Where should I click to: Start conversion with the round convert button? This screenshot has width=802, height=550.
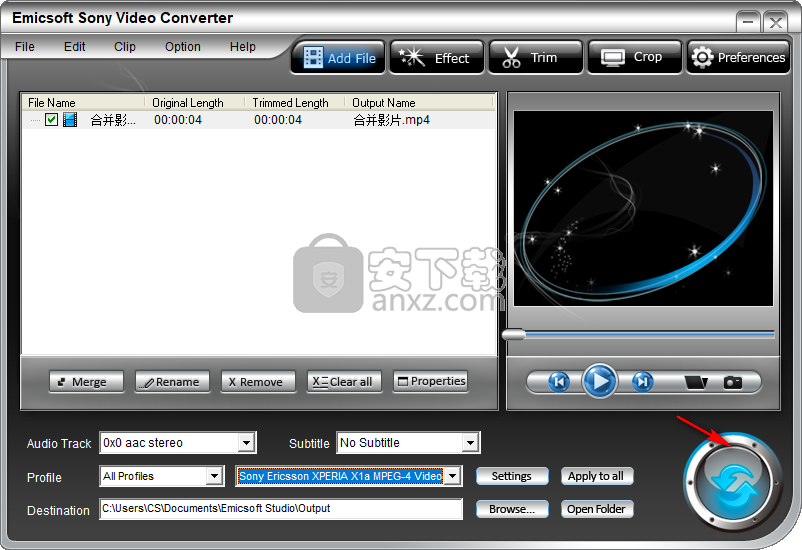coord(733,483)
